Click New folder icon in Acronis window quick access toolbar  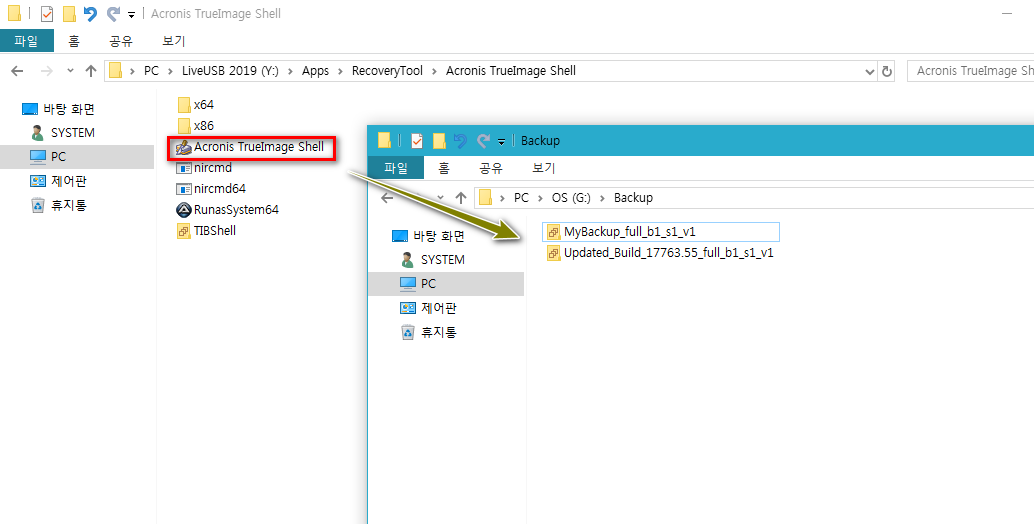coord(69,14)
